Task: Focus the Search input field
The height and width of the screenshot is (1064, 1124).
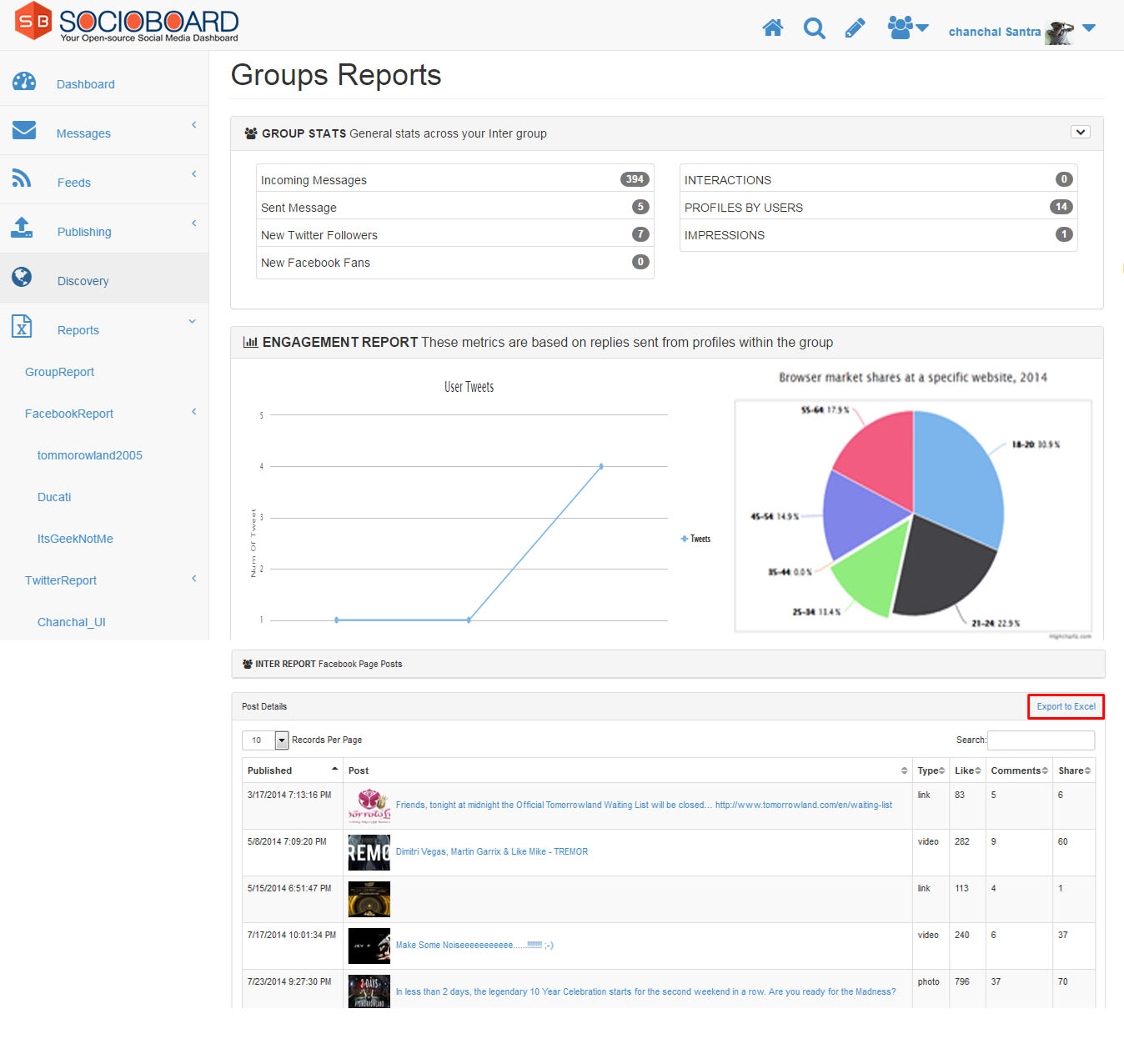Action: coord(1041,740)
